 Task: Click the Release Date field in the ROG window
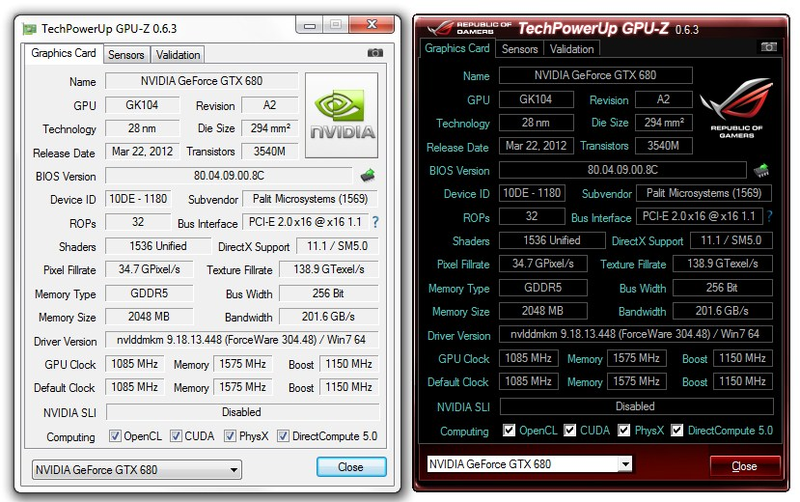coord(536,146)
